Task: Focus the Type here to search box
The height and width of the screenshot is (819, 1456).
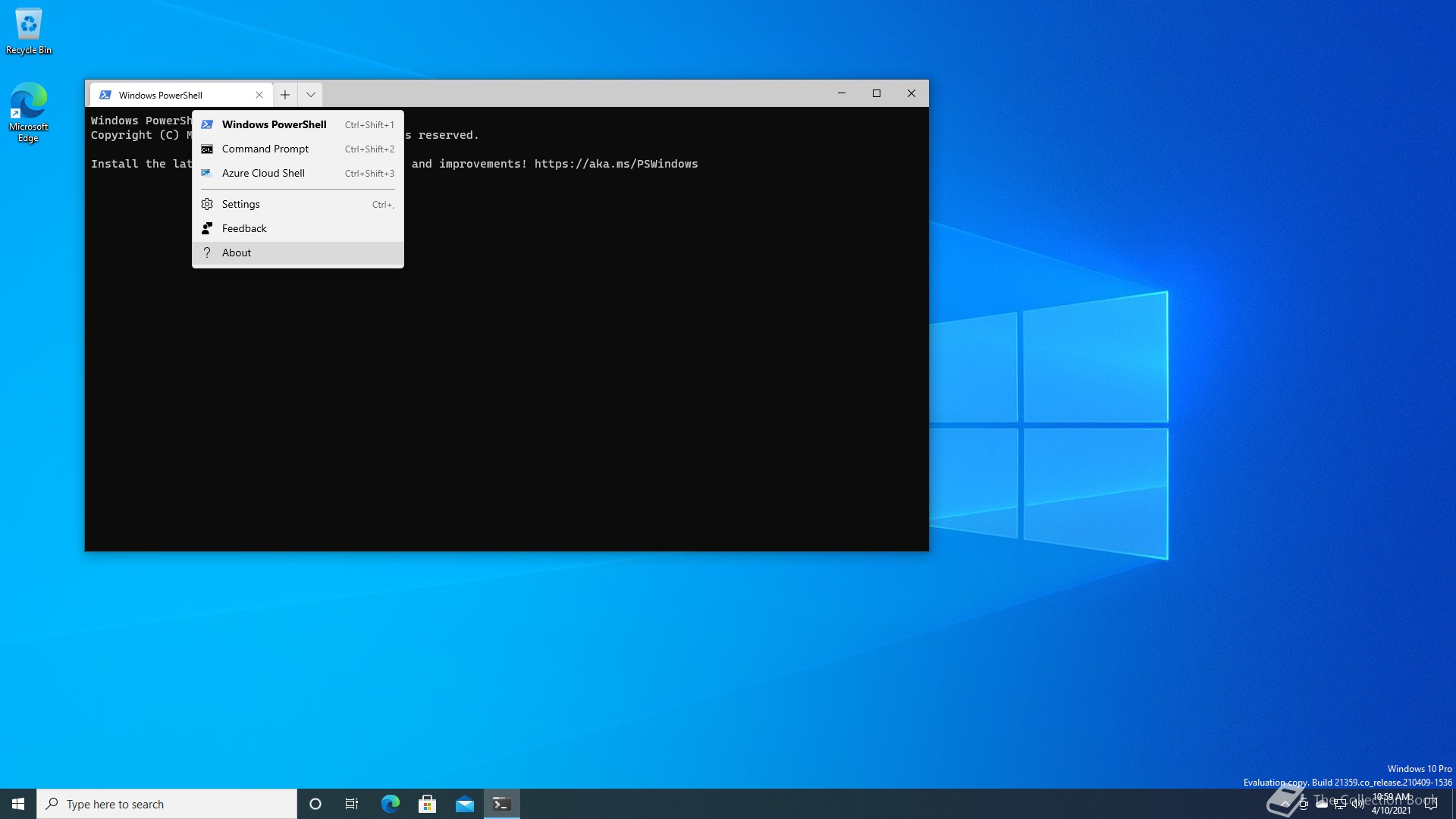Action: click(167, 804)
